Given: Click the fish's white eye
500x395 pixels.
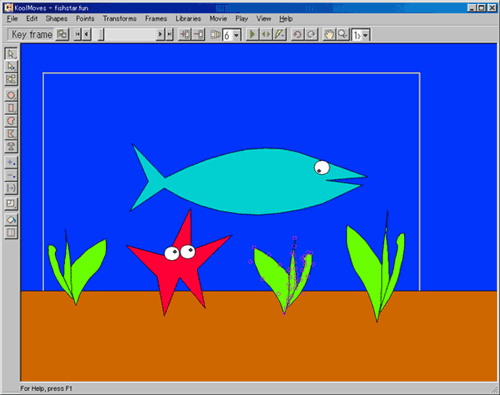Looking at the screenshot, I should tap(322, 167).
